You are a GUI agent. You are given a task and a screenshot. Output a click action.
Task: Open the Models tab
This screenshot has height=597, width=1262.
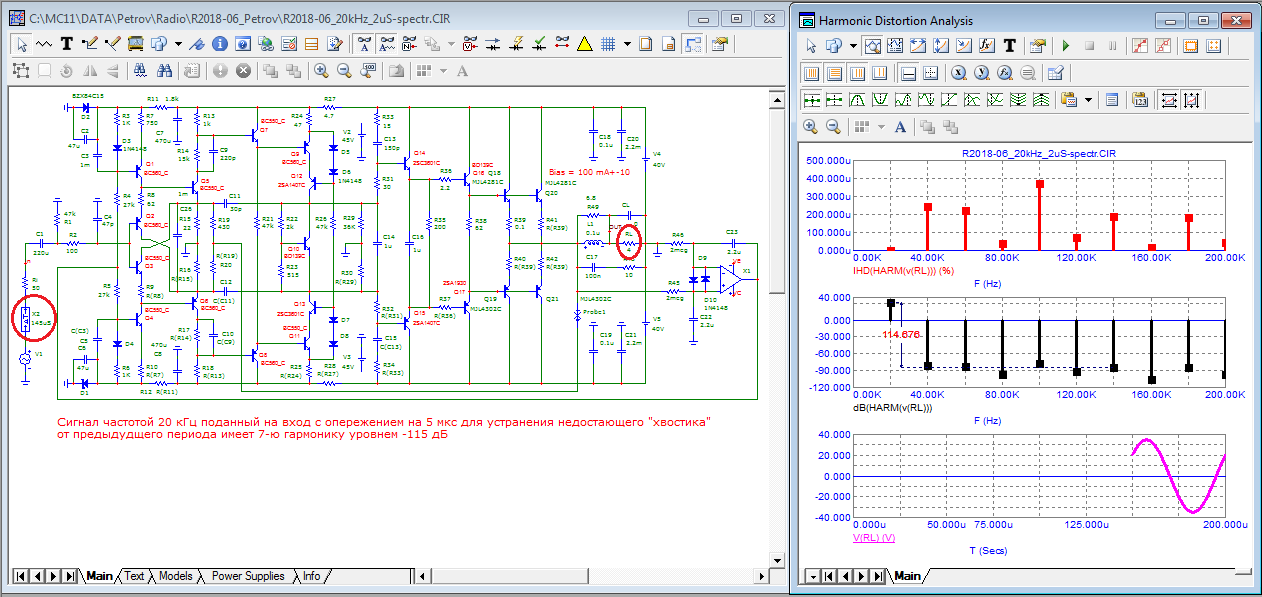coord(175,576)
